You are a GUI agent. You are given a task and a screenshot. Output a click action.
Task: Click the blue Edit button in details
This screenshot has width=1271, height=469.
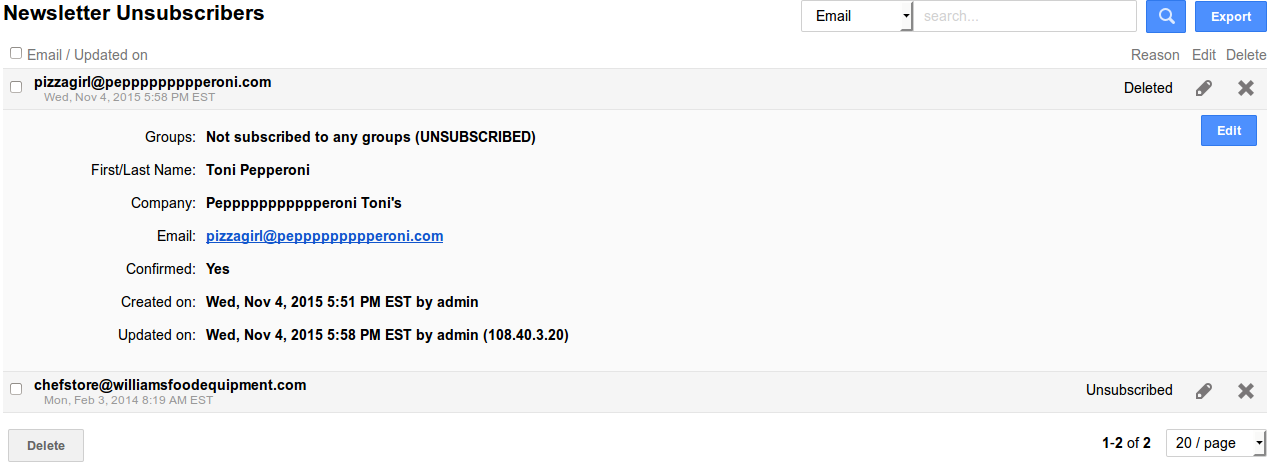pos(1228,131)
